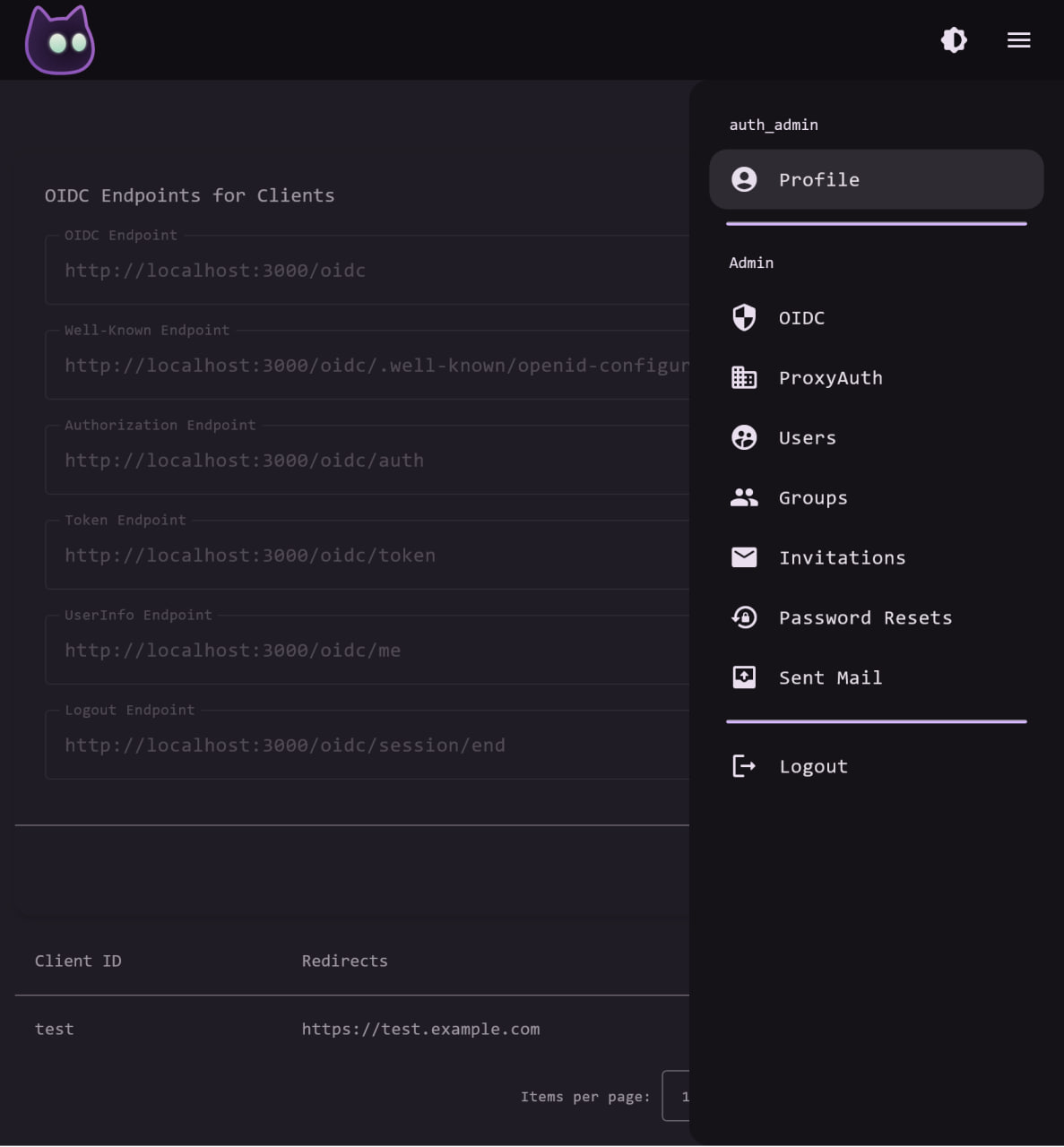Click the OIDC shield icon
This screenshot has width=1064, height=1147.
[744, 318]
